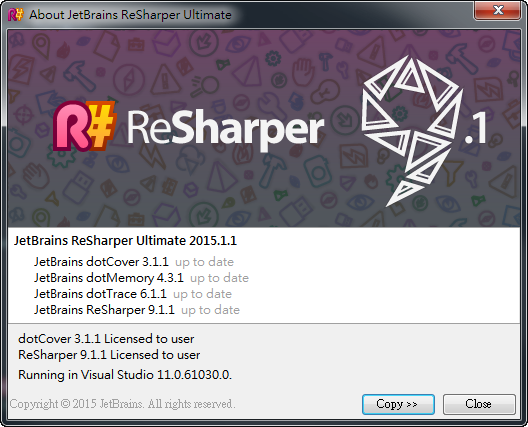Click the About JetBrains ReSharper Ultimate title
The width and height of the screenshot is (528, 427).
point(130,15)
